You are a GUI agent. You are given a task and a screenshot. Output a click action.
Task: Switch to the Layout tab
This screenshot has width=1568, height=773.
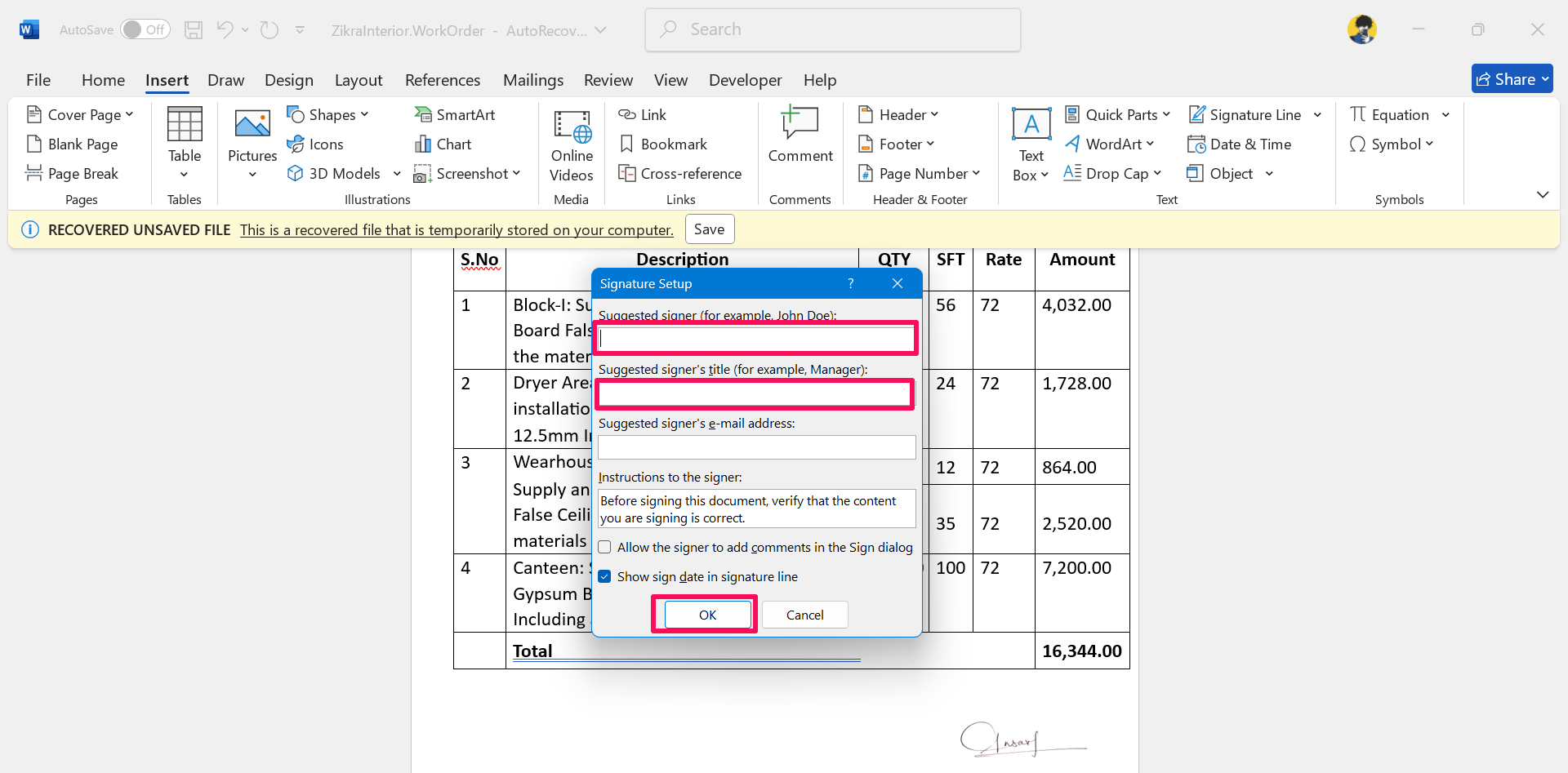359,80
